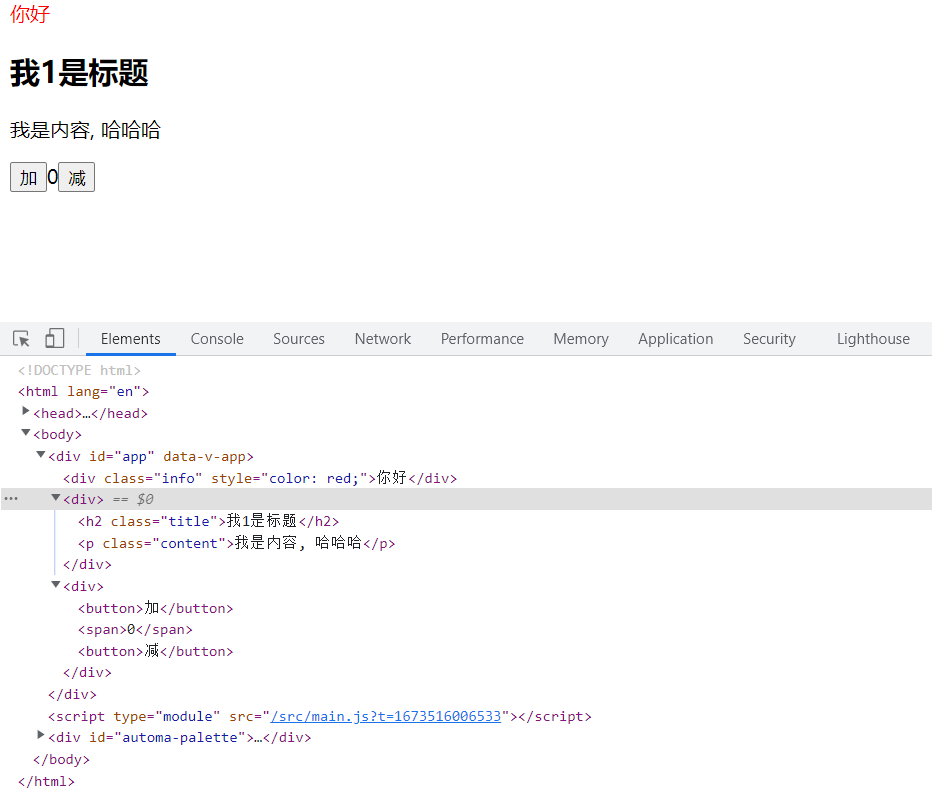932x810 pixels.
Task: Collapse the div id="app" node
Action: pos(40,455)
